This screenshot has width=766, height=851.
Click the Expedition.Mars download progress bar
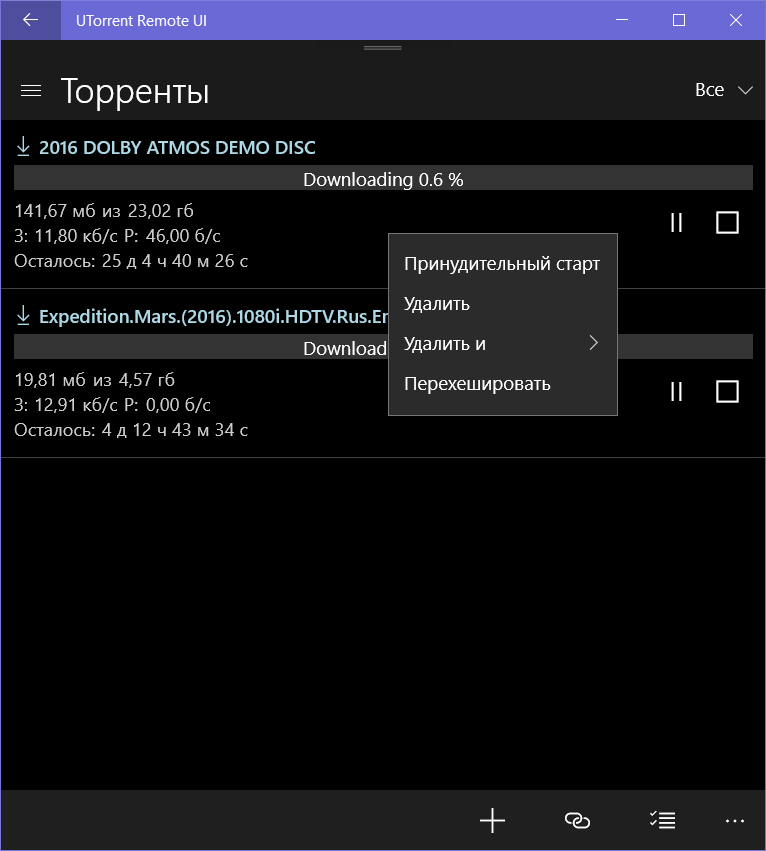tap(383, 348)
